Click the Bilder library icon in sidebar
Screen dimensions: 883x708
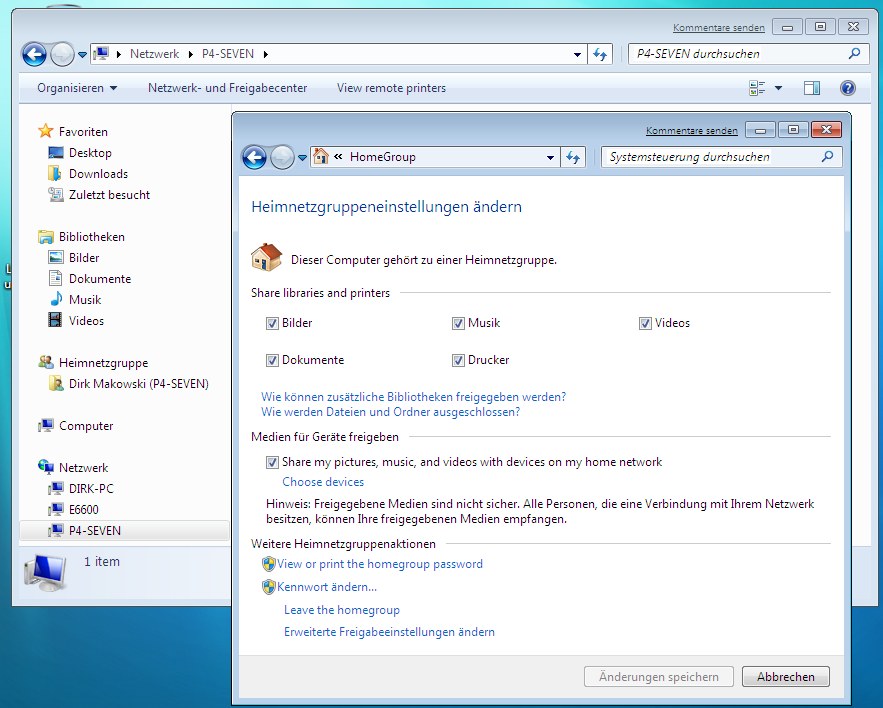(x=56, y=257)
